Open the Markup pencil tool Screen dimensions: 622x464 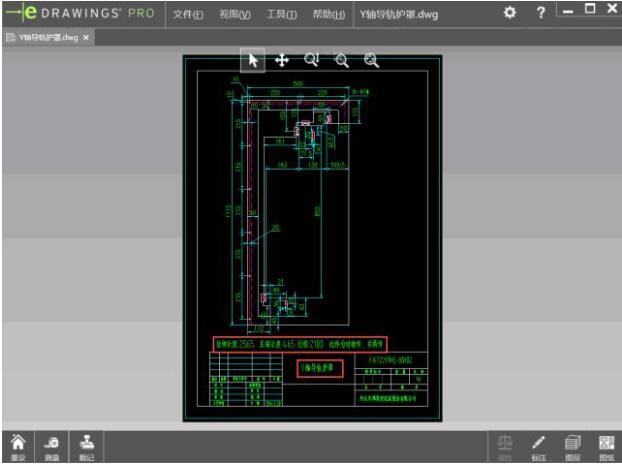coord(539,445)
